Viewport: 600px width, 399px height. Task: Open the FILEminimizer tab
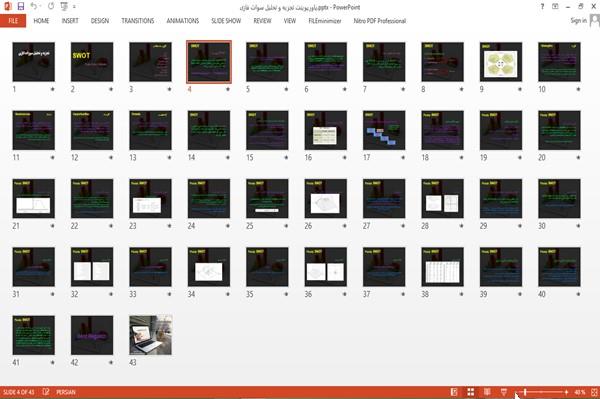pos(325,21)
